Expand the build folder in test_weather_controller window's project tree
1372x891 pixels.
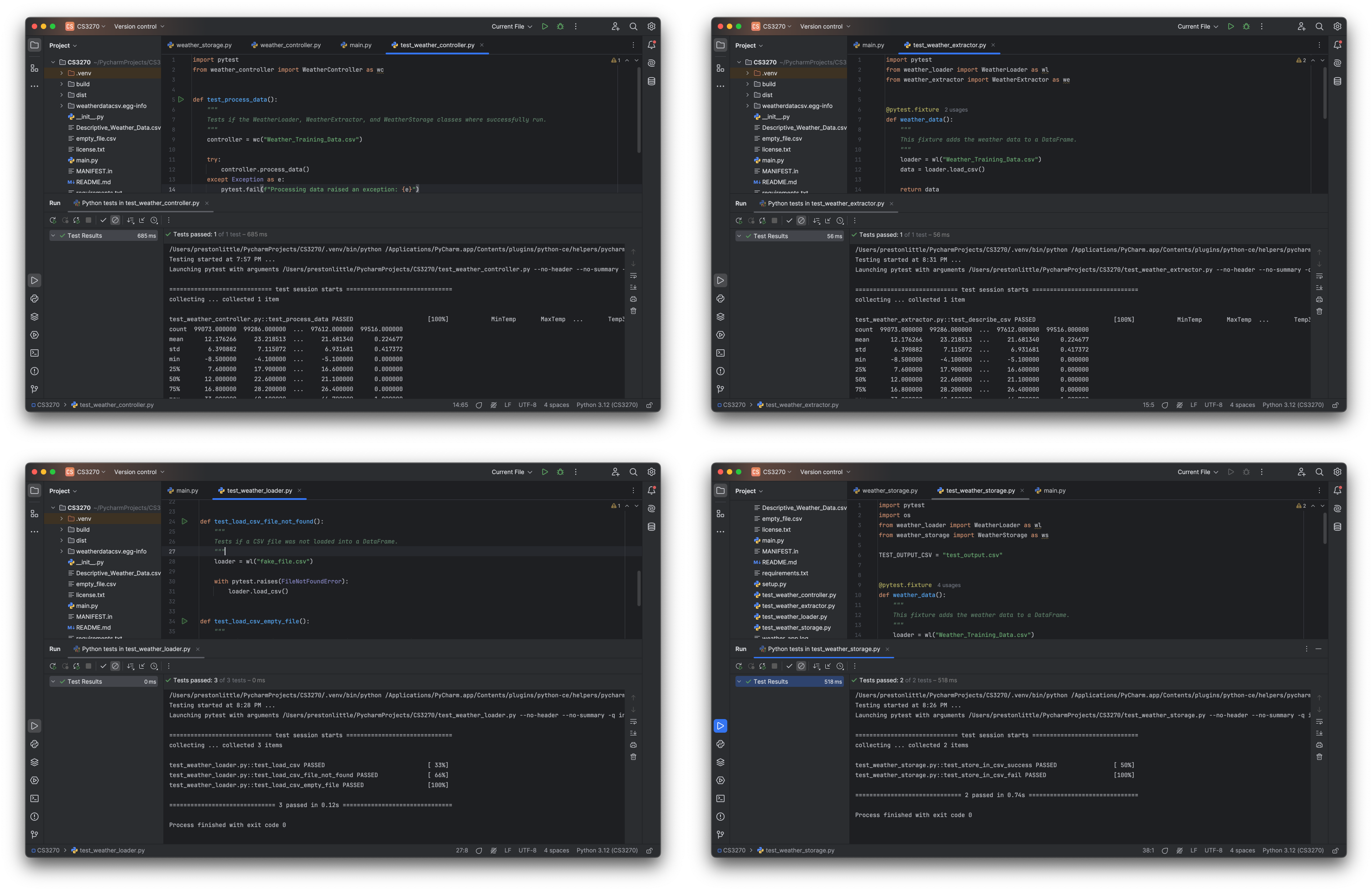tap(62, 84)
